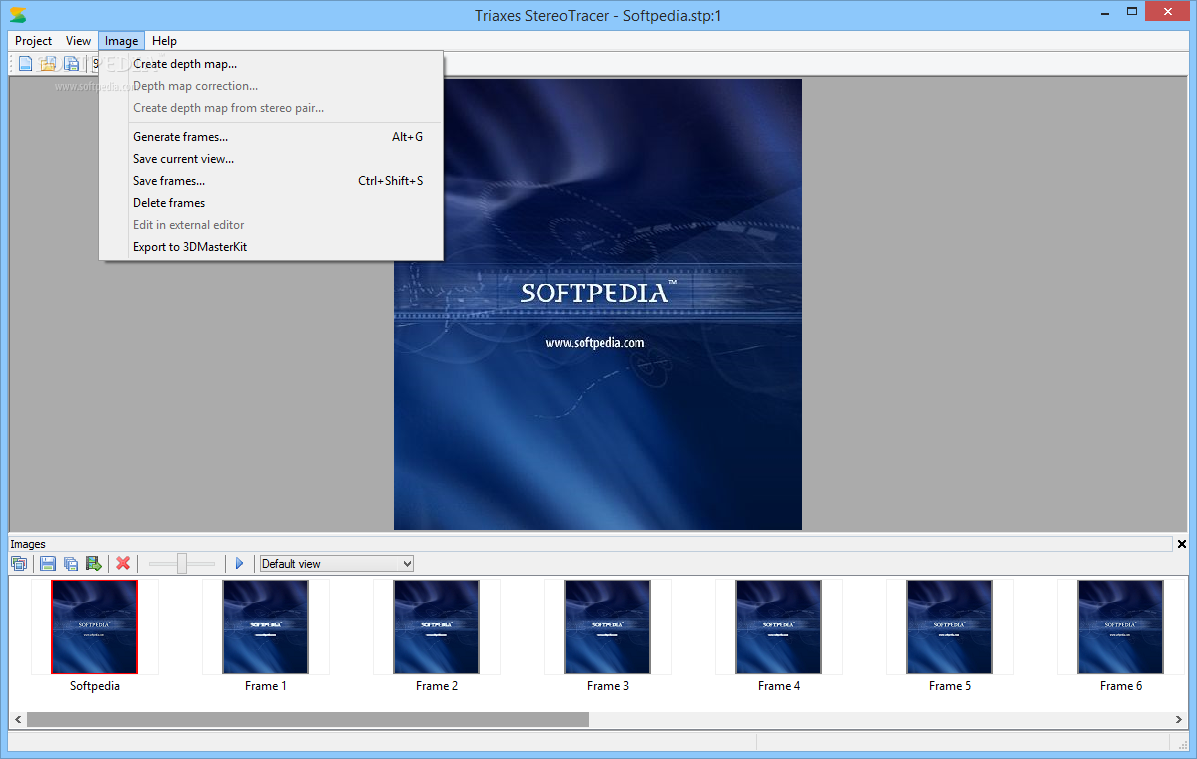Choose Create depth map... menu entry
Image resolution: width=1197 pixels, height=759 pixels.
[271, 64]
